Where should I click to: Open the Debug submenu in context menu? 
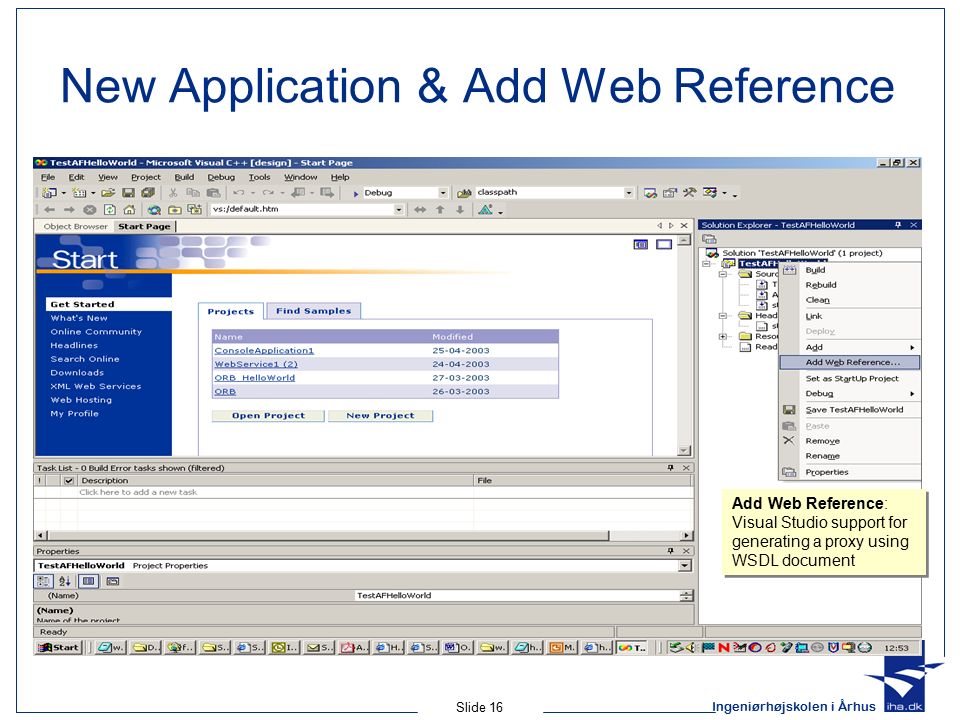click(850, 394)
